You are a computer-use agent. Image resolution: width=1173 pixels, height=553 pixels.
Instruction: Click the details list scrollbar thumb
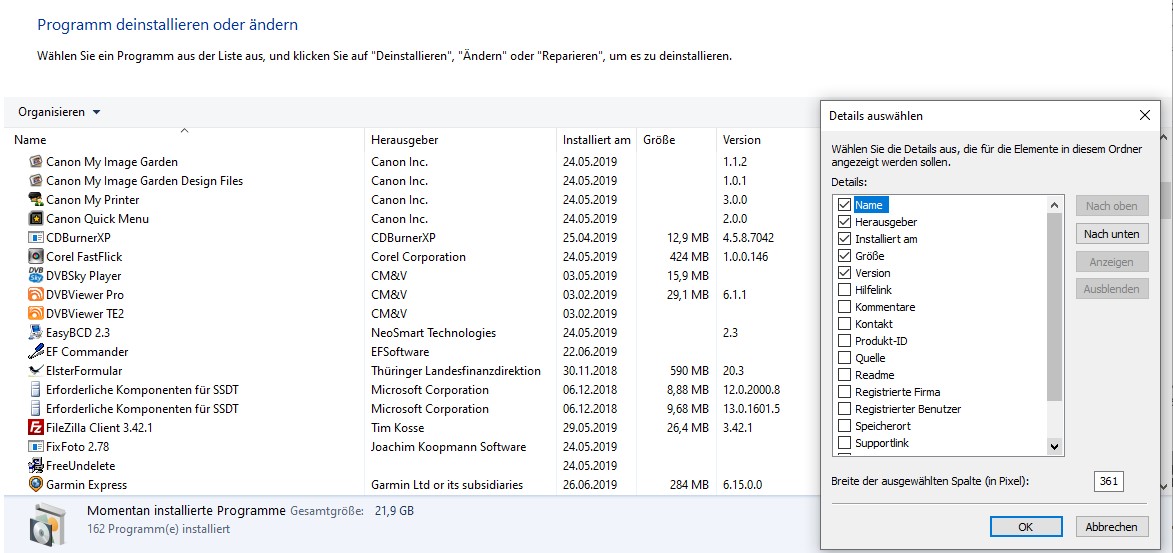(1055, 307)
